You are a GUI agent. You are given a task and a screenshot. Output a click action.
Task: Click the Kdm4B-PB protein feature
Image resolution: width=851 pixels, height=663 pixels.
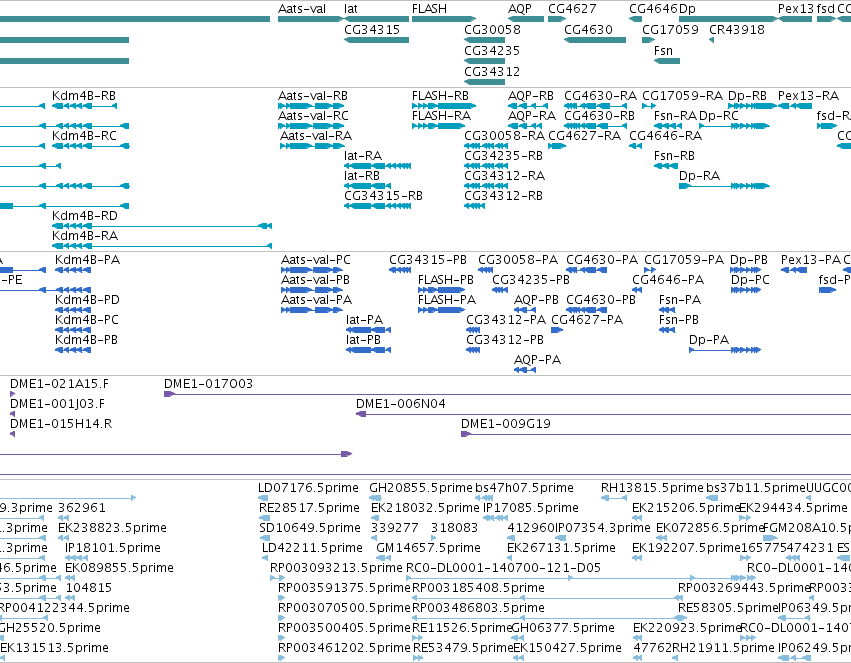pyautogui.click(x=73, y=349)
